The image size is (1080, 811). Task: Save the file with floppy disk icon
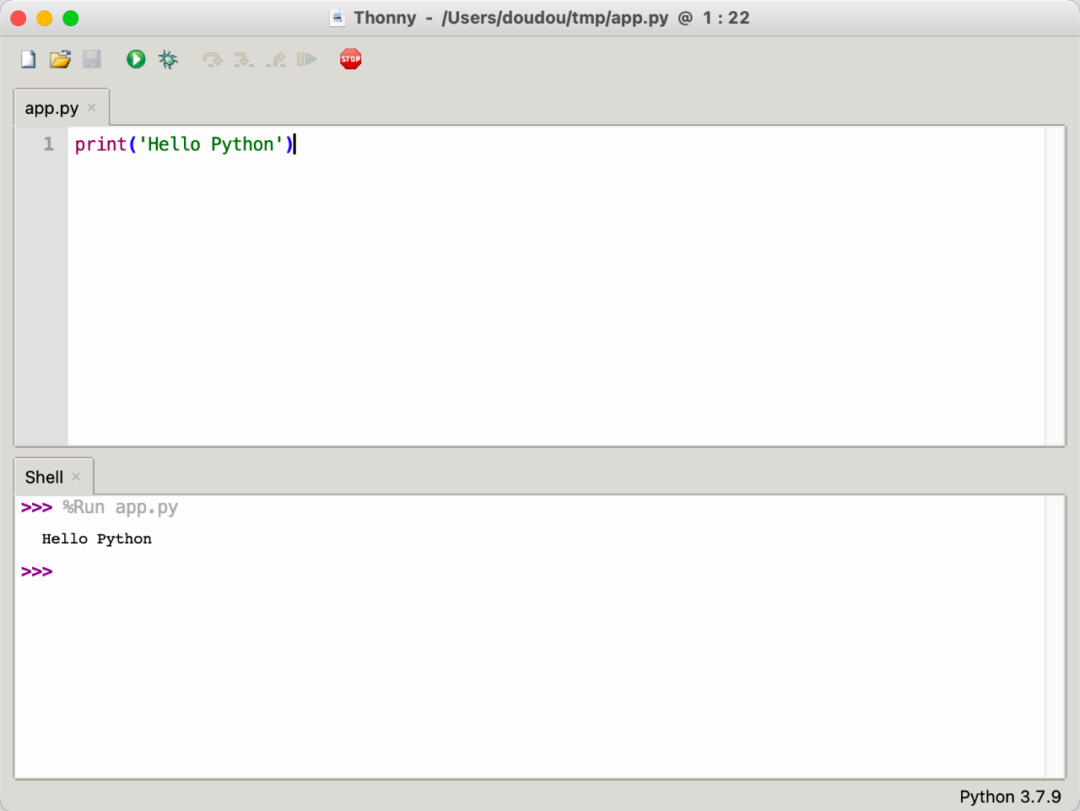[x=91, y=60]
